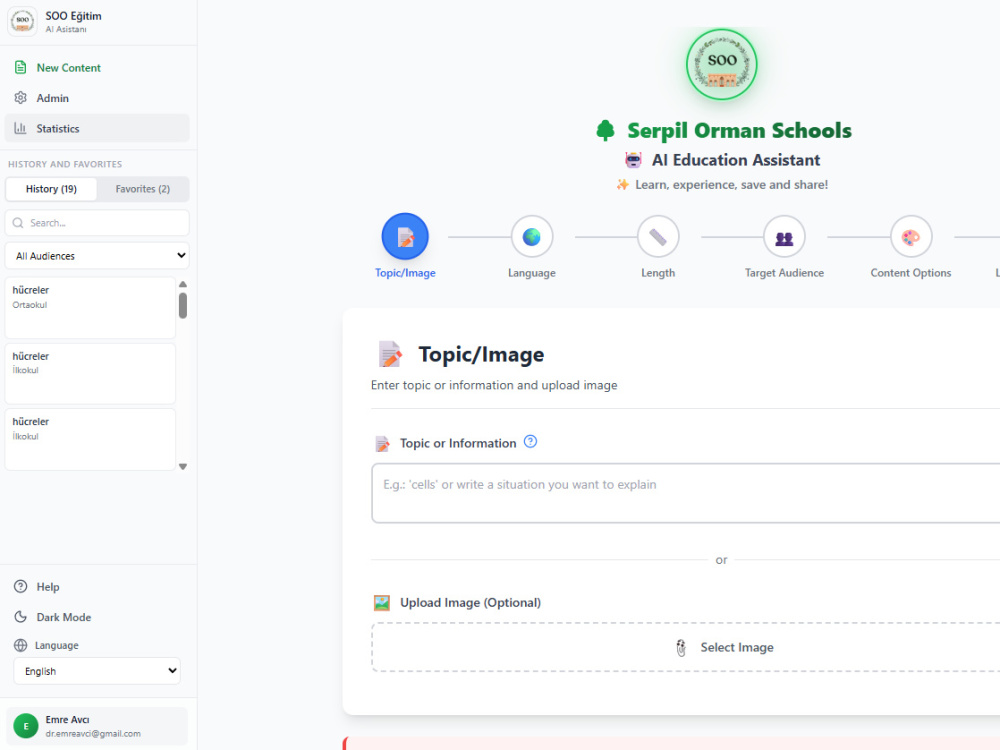Open the All Audiences dropdown

pos(97,256)
